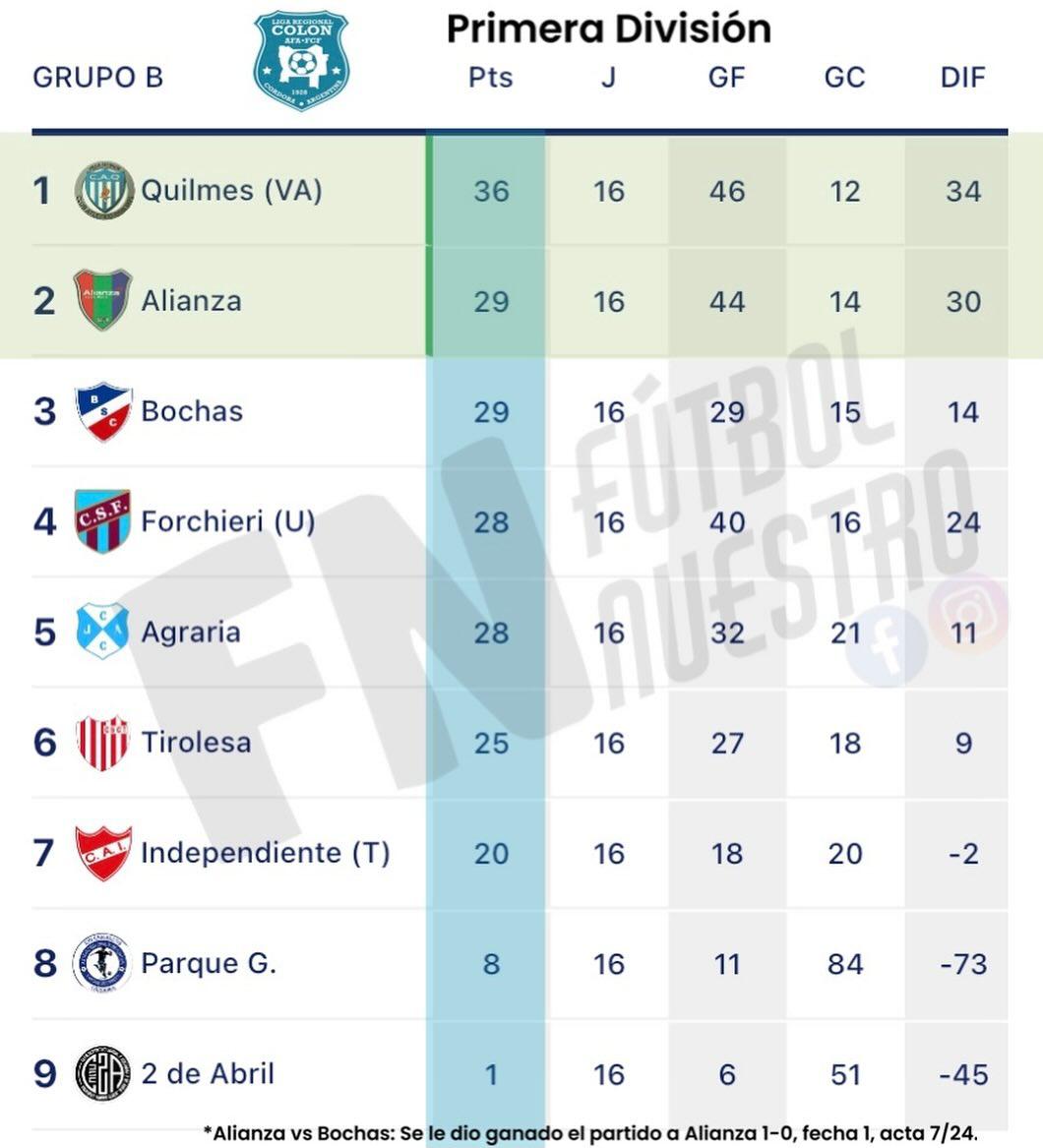The width and height of the screenshot is (1043, 1148).
Task: Click the GRUPO B label
Action: [97, 78]
